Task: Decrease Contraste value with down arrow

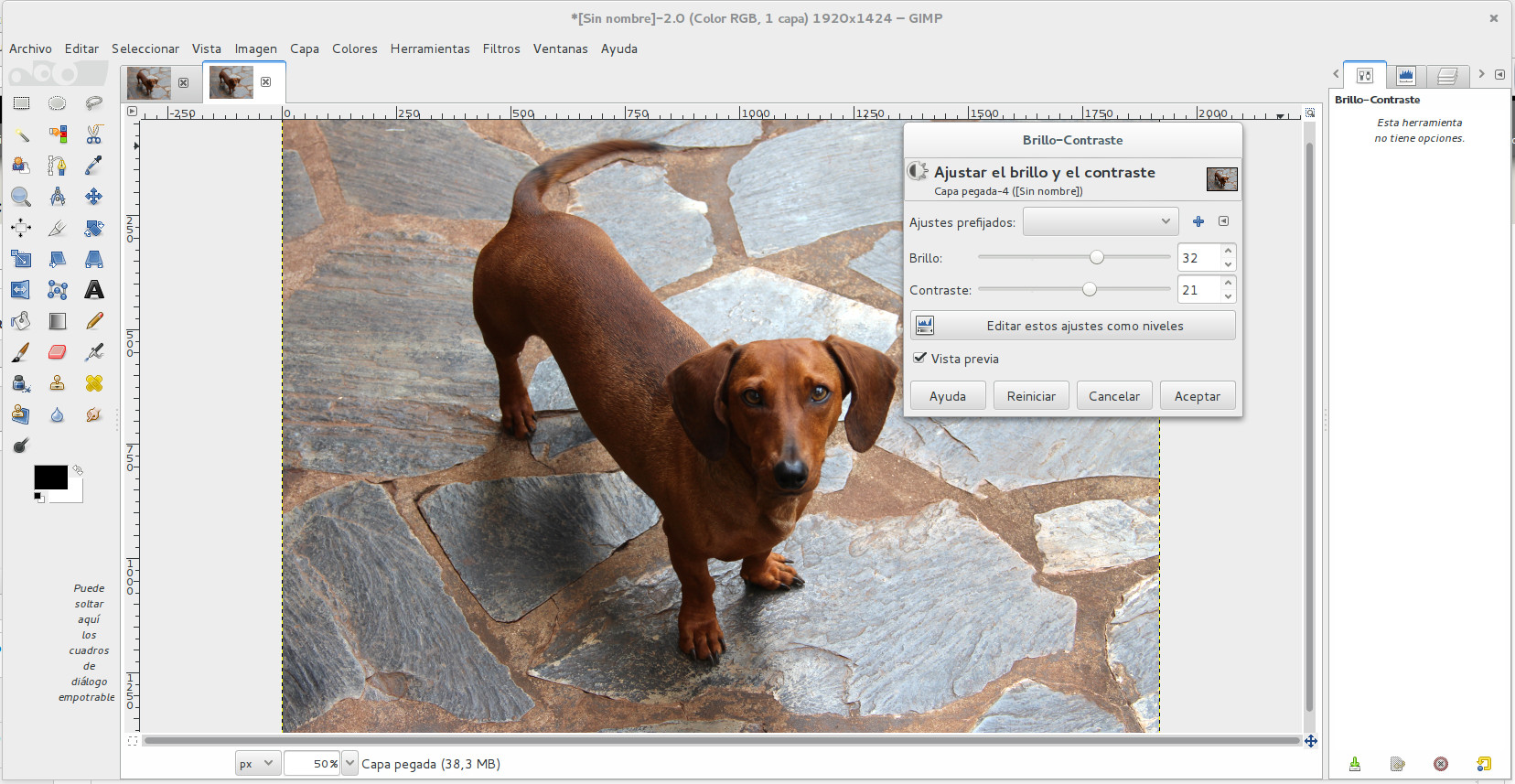Action: coord(1228,296)
